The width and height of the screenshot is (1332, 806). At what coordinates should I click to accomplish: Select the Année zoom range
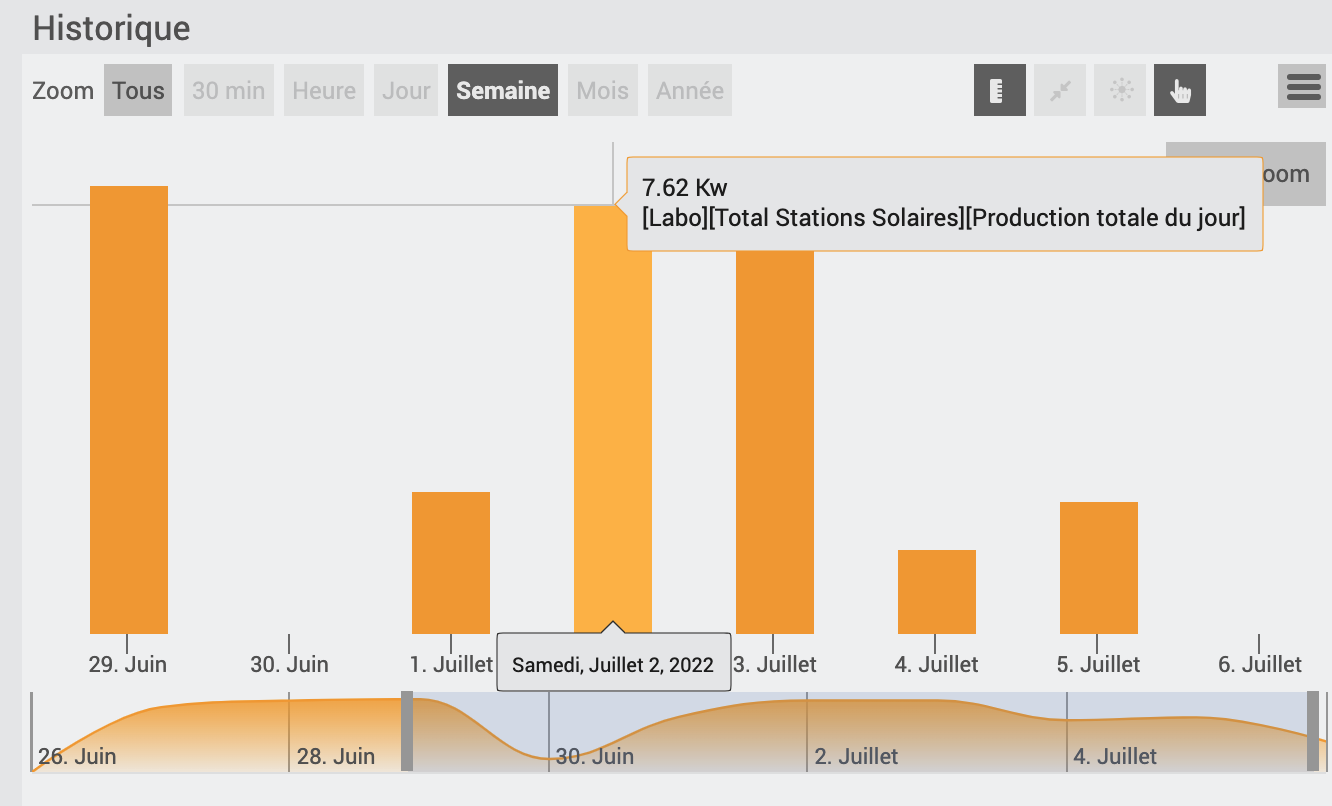(x=690, y=90)
